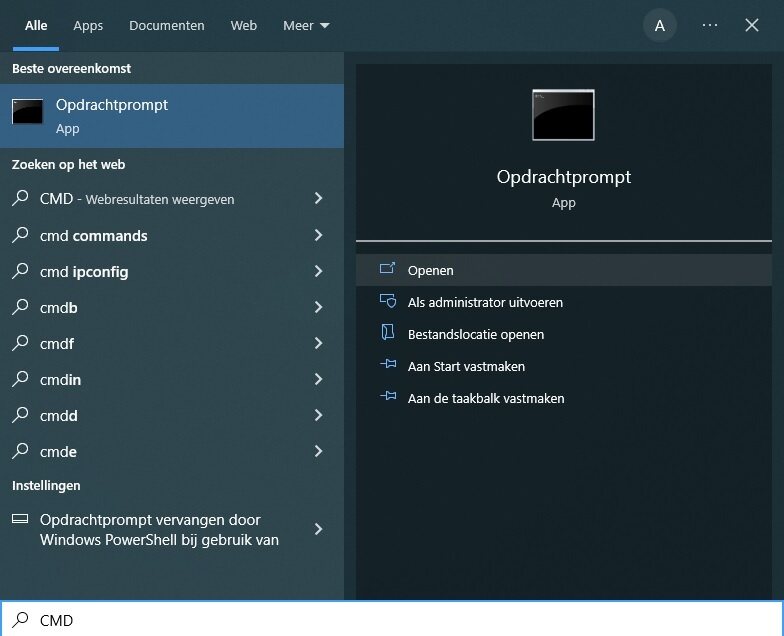Select the Opdrachtprompt best match result
Screen dimensions: 784x636
172,116
